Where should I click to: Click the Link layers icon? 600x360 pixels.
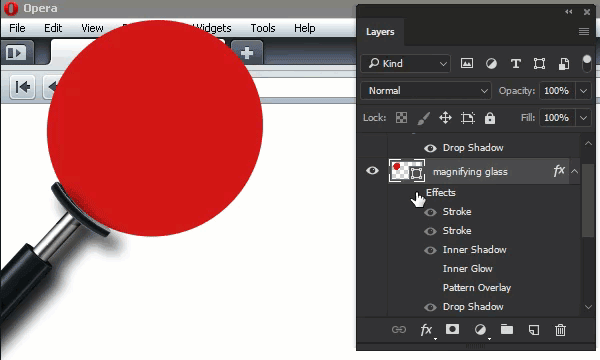(x=399, y=329)
